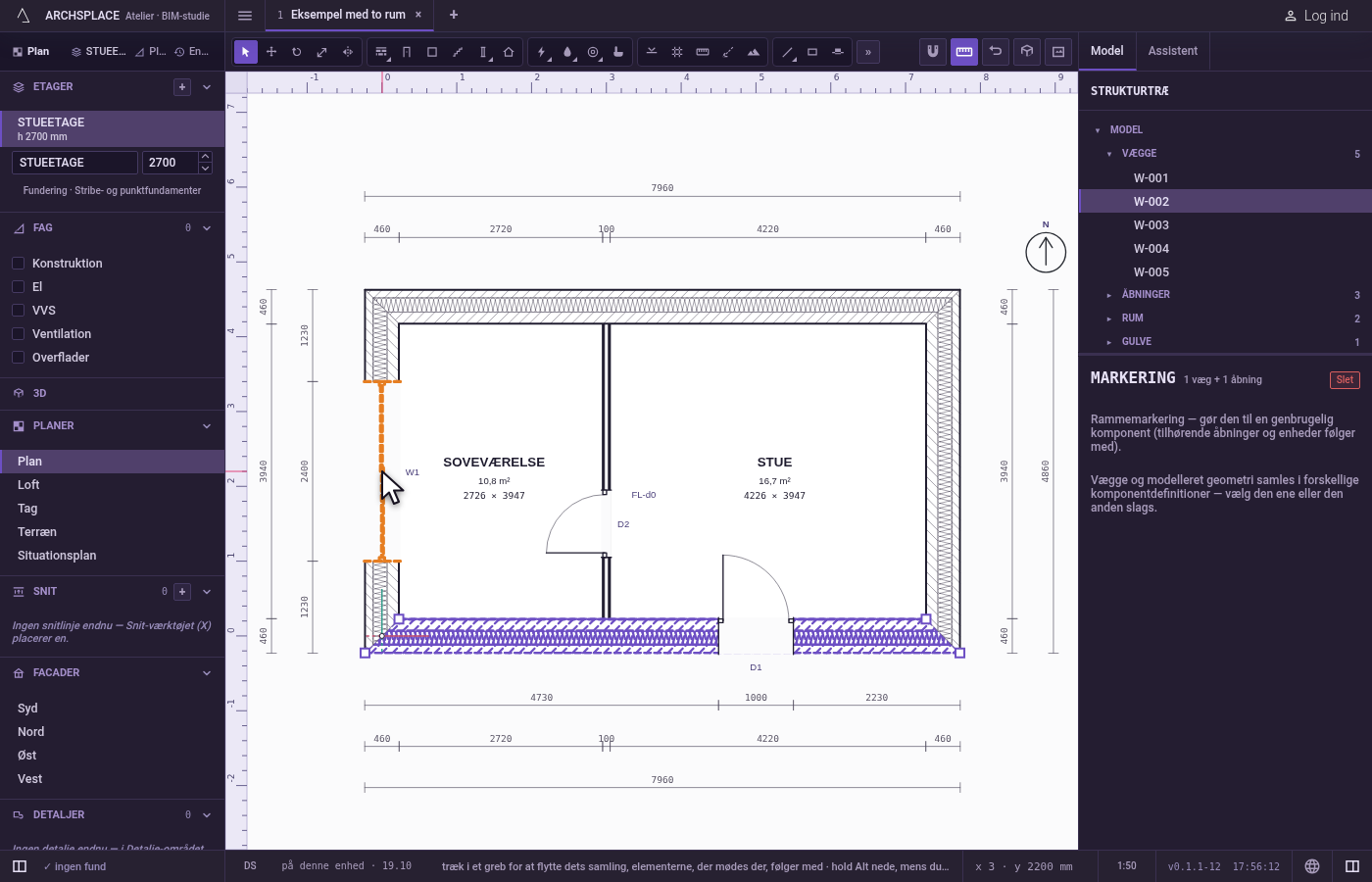Choose the door tool
The image size is (1372, 882).
click(407, 52)
